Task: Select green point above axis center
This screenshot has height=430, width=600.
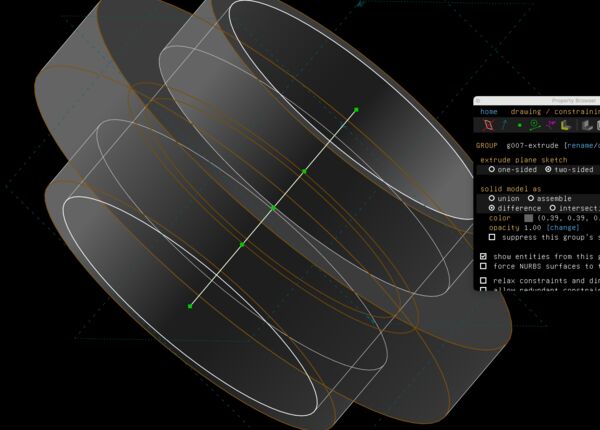Action: (304, 171)
